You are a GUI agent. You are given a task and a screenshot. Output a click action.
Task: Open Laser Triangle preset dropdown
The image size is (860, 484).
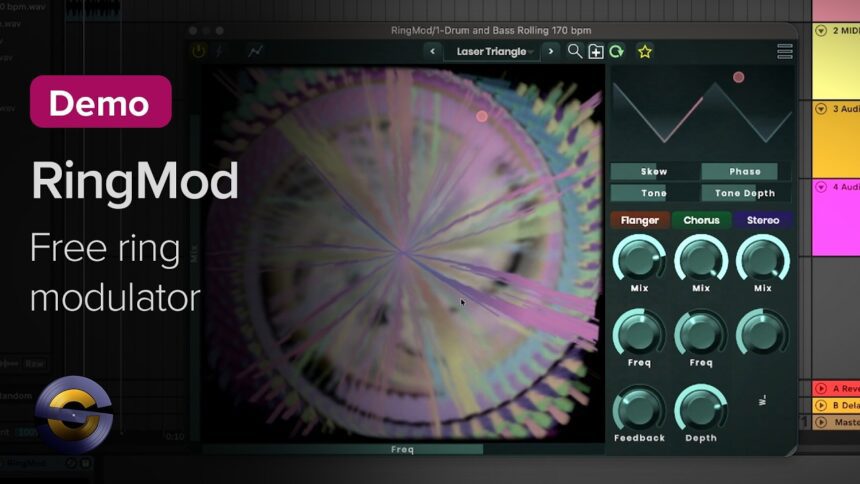[x=492, y=52]
